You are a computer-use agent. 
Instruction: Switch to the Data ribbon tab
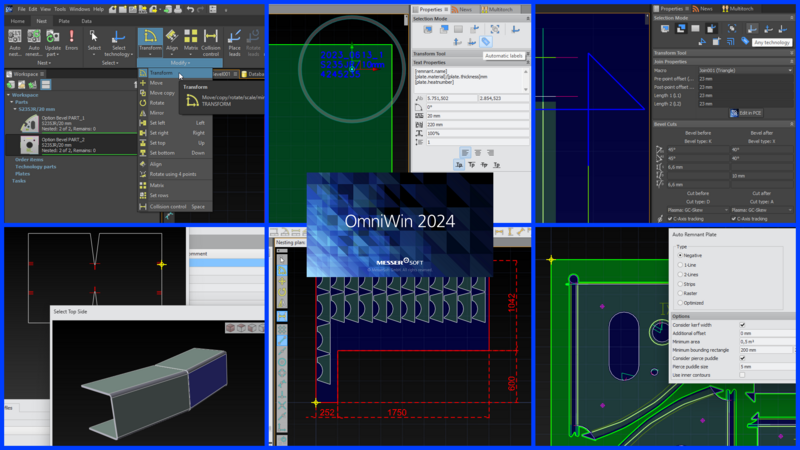(x=87, y=21)
